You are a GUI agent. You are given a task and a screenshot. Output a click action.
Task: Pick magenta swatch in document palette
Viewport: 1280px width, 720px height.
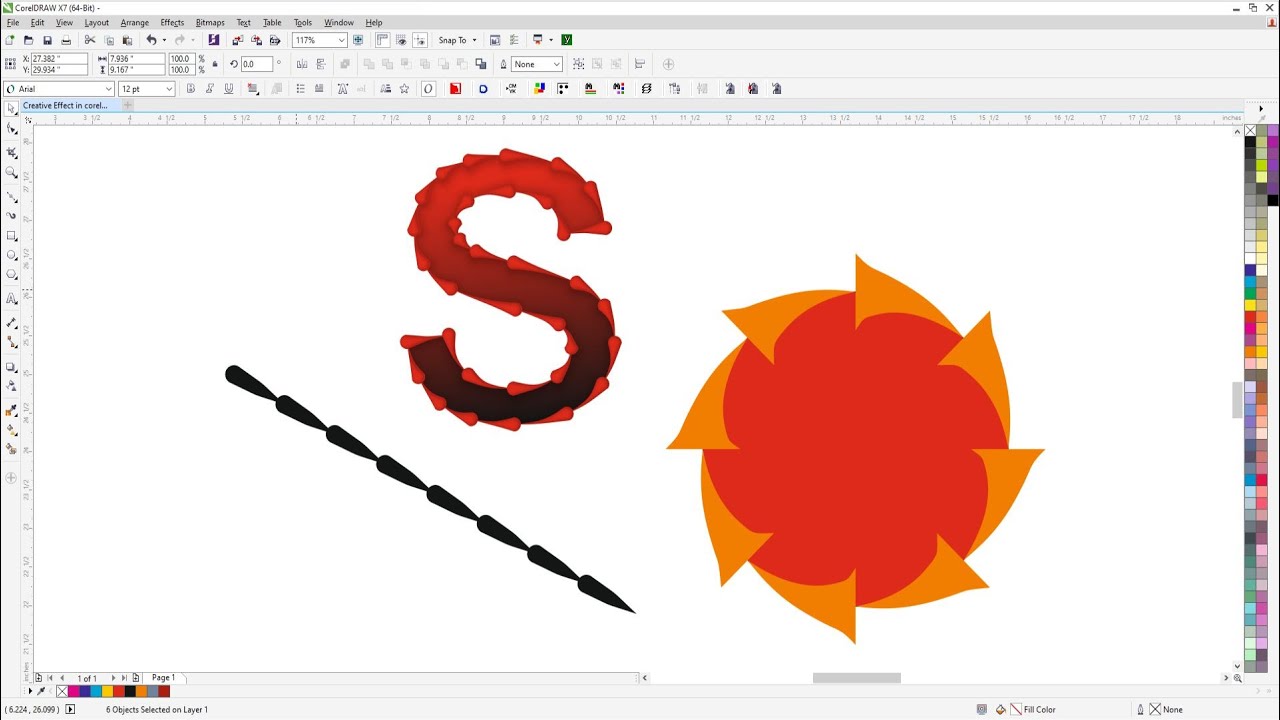(x=73, y=691)
